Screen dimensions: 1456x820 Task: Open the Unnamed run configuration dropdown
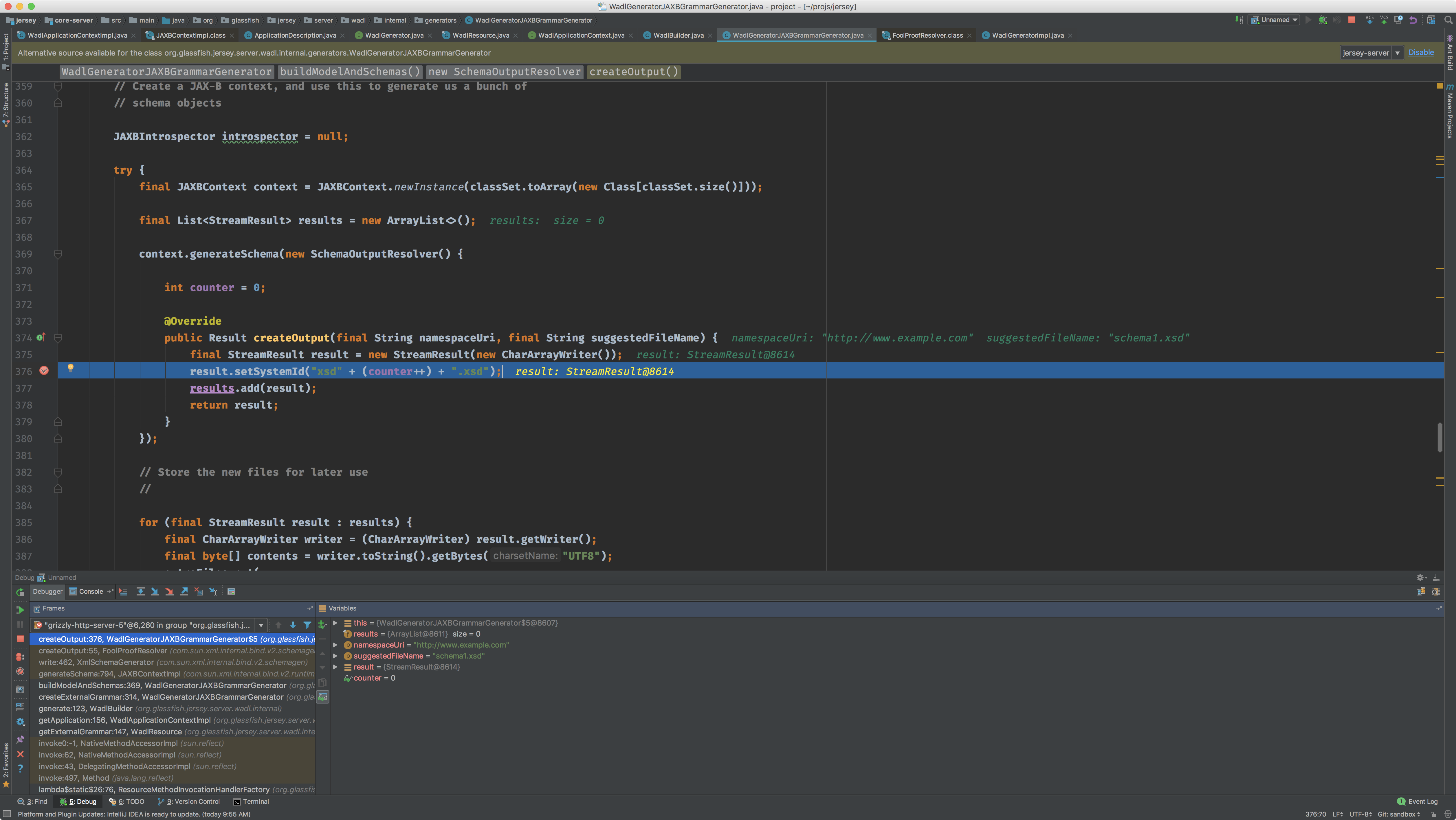[x=1276, y=20]
